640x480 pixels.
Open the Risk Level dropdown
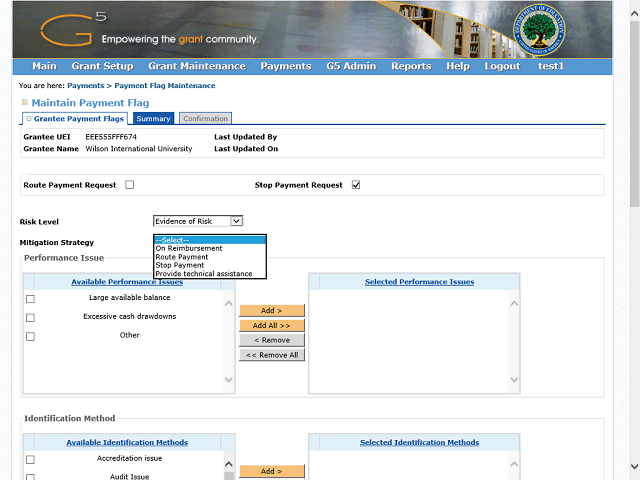198,221
